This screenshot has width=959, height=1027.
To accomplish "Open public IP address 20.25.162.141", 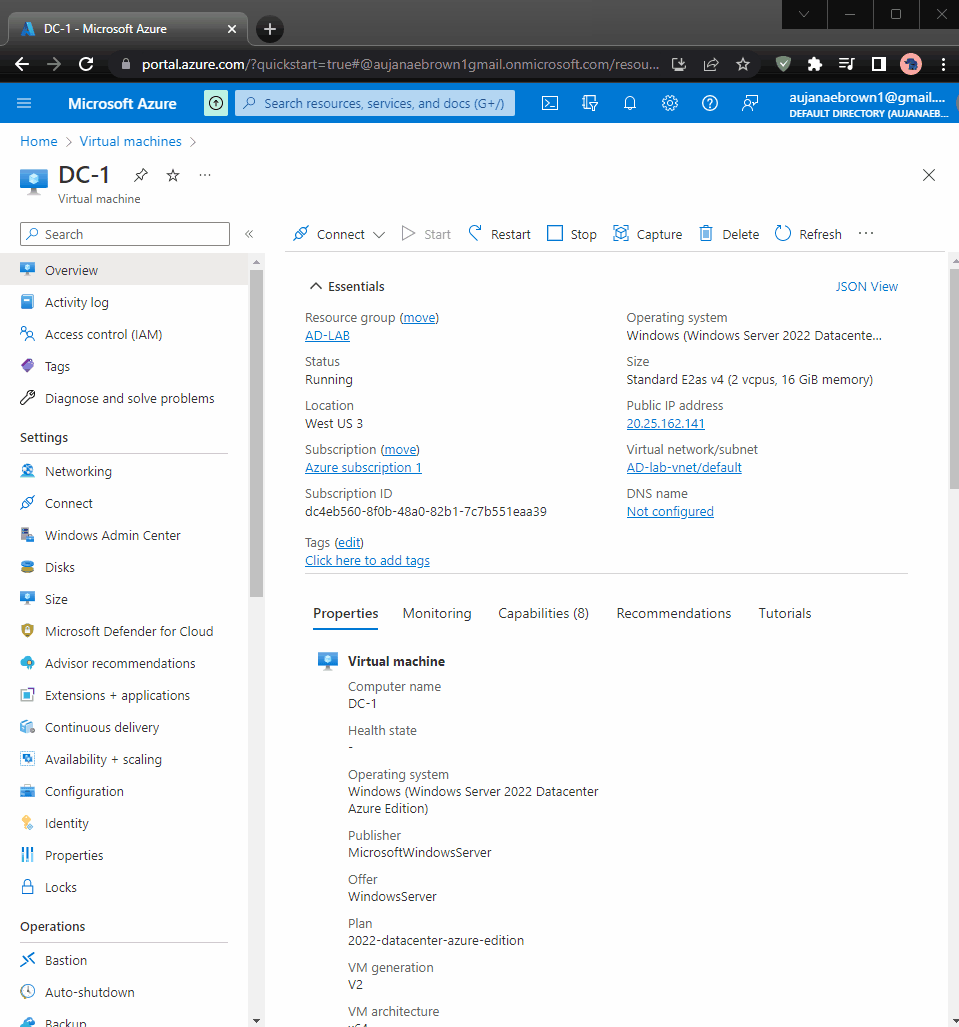I will coord(665,424).
